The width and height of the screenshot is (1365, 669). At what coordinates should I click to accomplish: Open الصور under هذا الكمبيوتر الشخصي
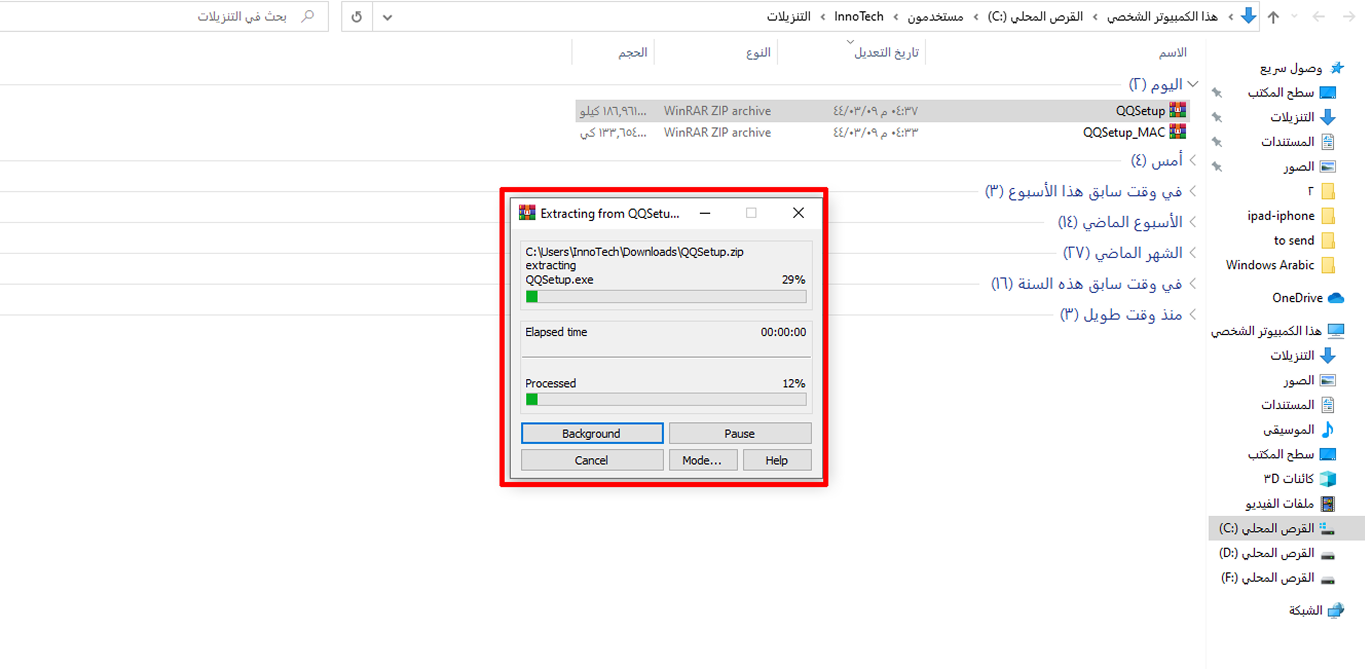(1310, 381)
